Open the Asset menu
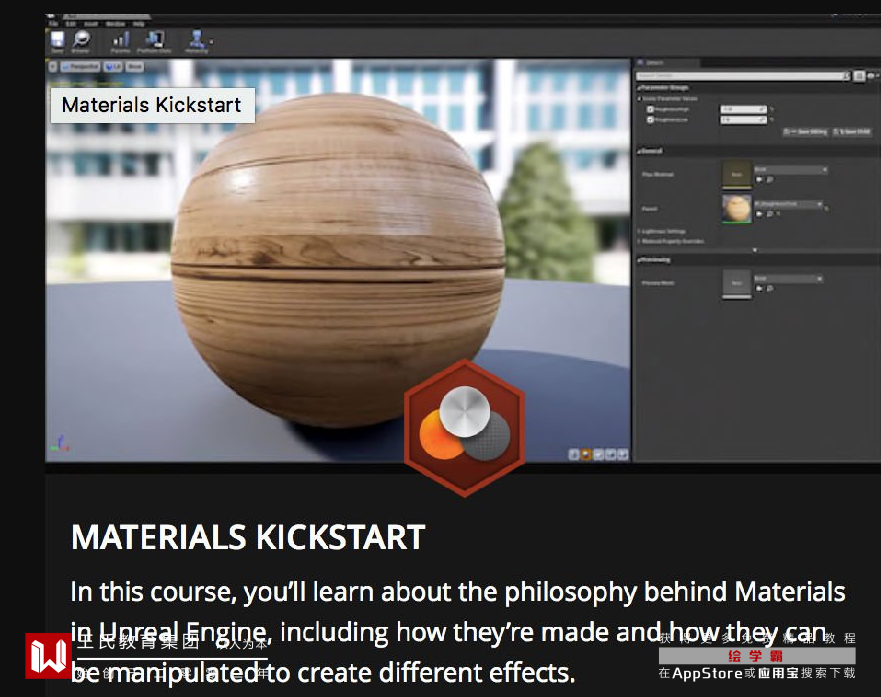Screen dimensions: 881x697 pos(91,24)
